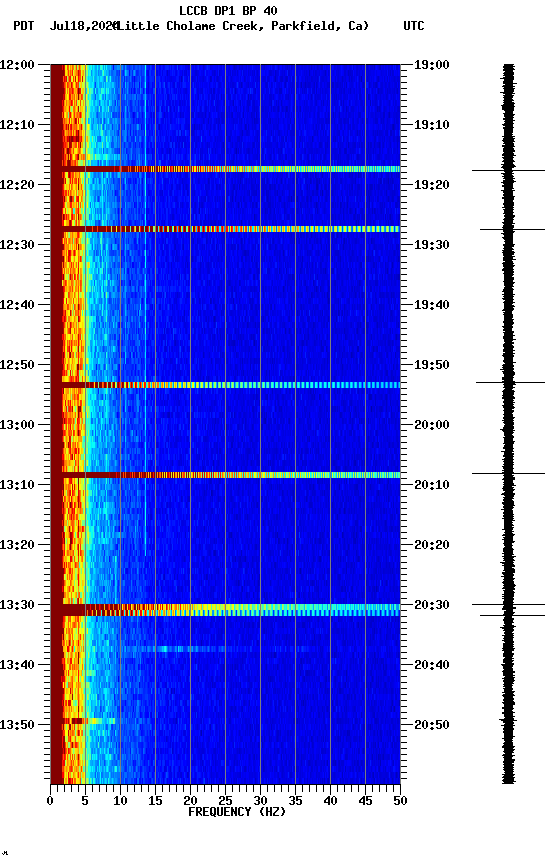Click the 35 Hz frequency axis label
Screen dimensions: 552x864
(x=295, y=801)
